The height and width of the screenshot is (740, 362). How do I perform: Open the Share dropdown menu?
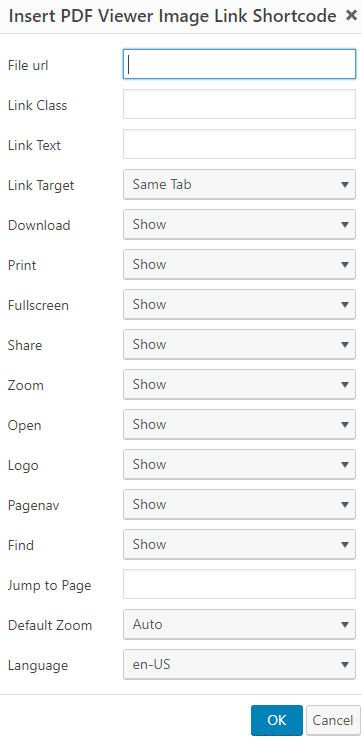point(239,345)
